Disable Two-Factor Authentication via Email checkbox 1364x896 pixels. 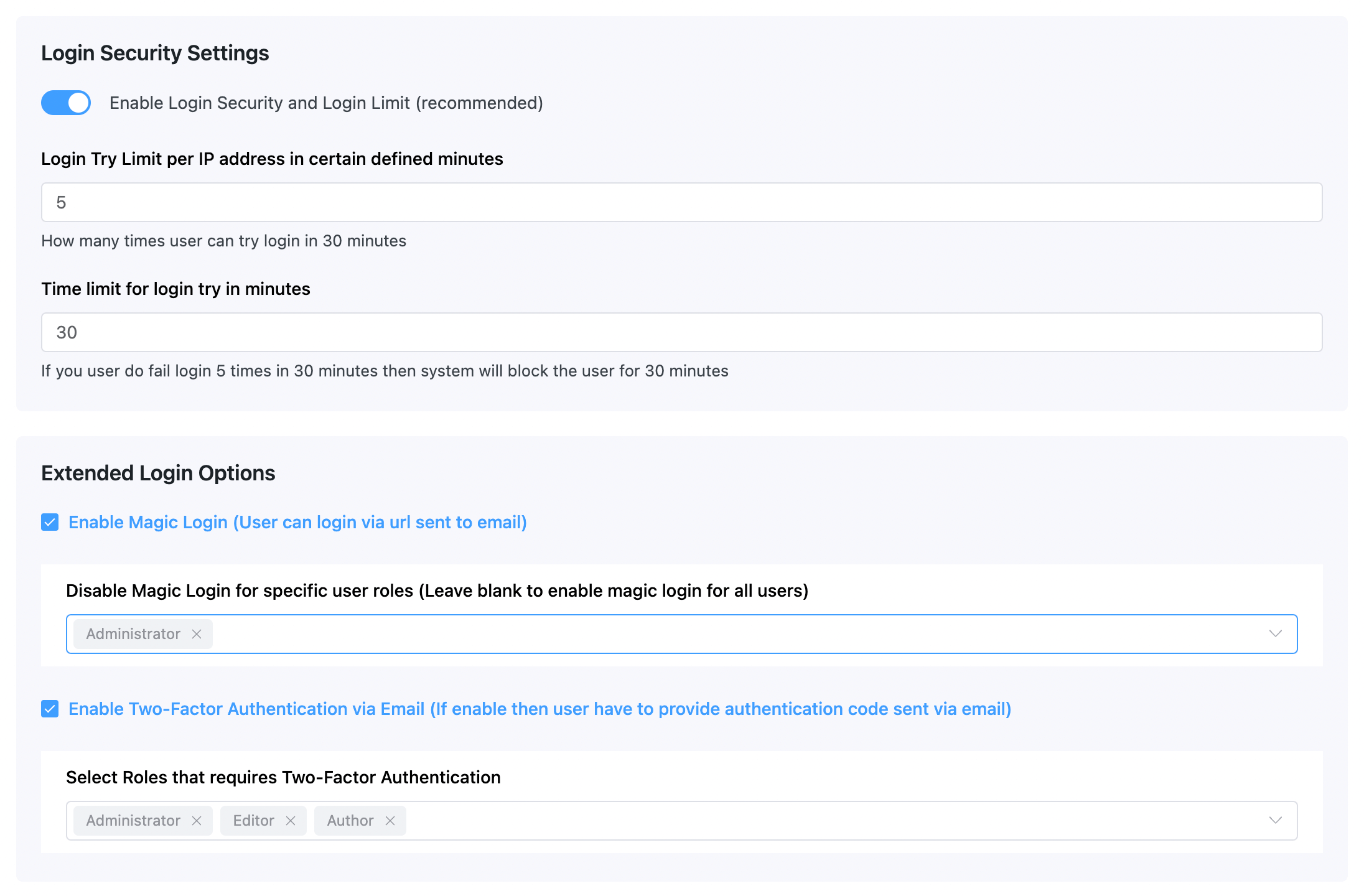pyautogui.click(x=49, y=709)
